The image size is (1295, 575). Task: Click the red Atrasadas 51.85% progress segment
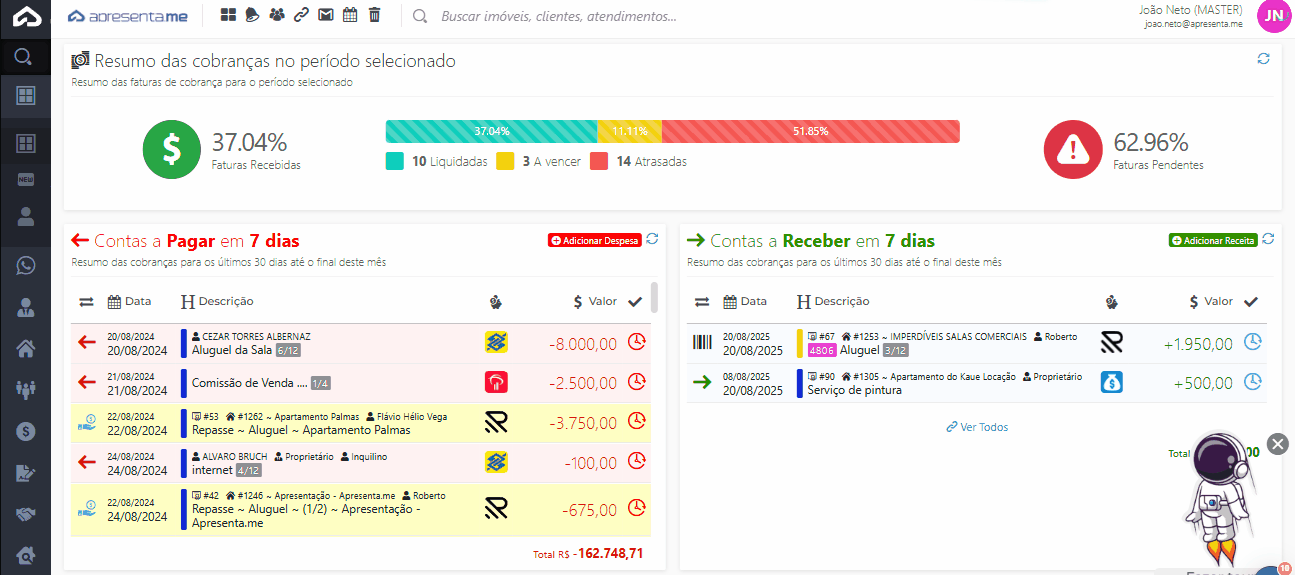tap(810, 131)
